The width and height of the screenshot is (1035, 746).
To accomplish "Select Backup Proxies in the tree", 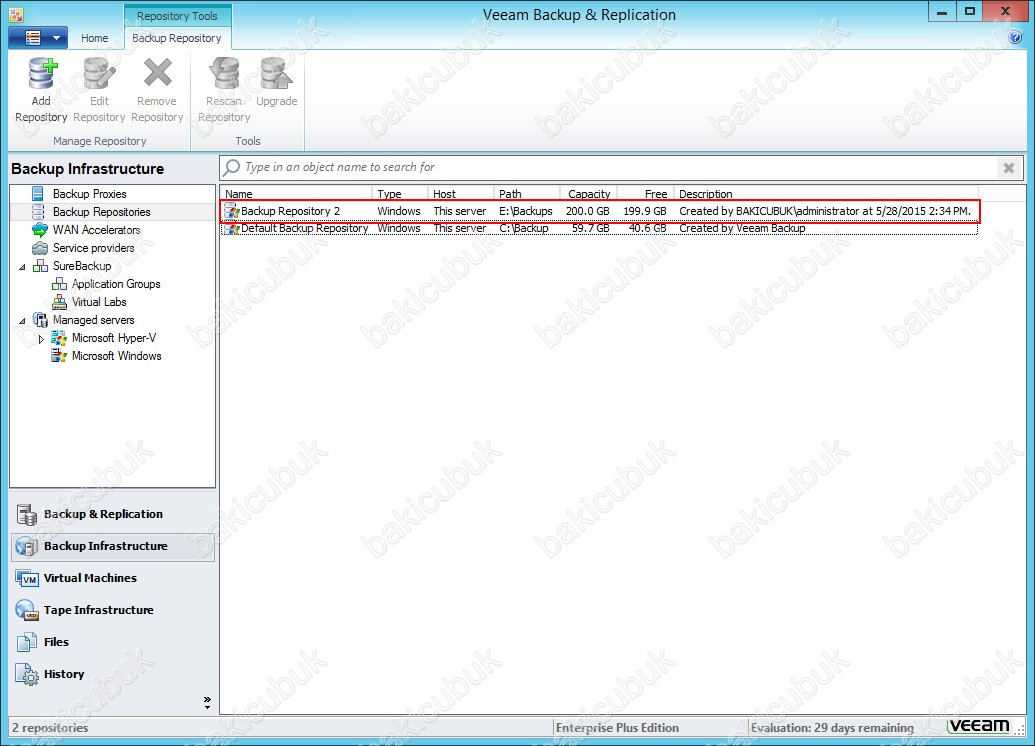I will coord(90,193).
